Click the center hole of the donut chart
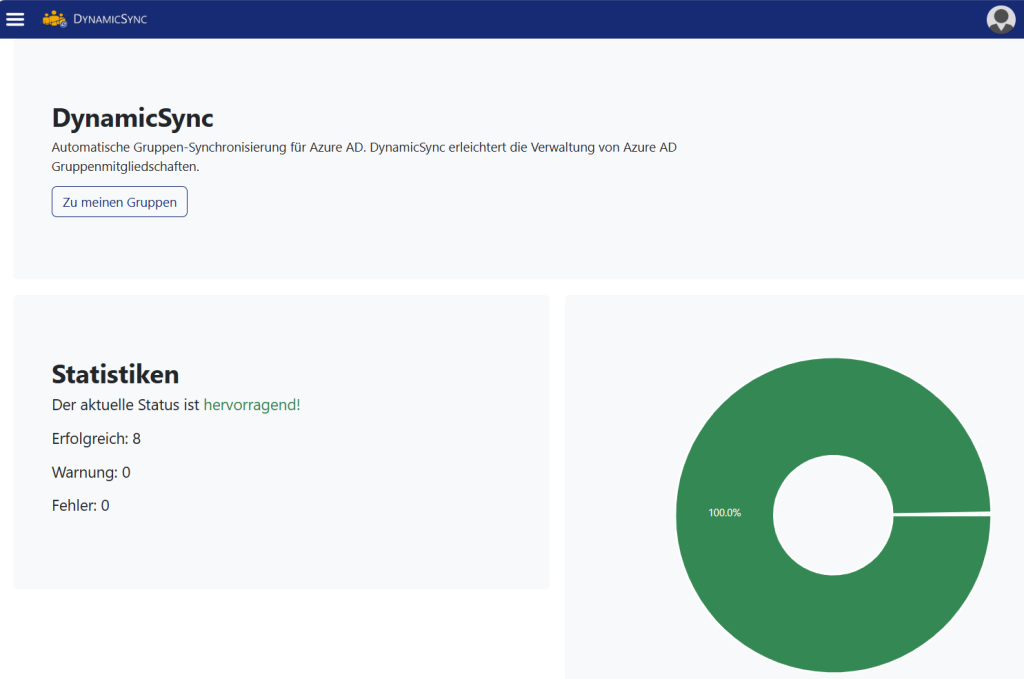The height and width of the screenshot is (679, 1024). (833, 514)
